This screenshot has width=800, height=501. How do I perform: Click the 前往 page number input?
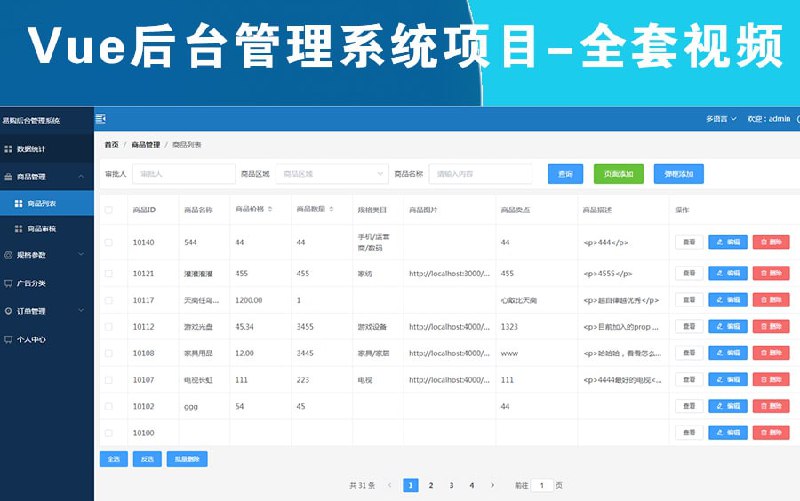point(542,485)
